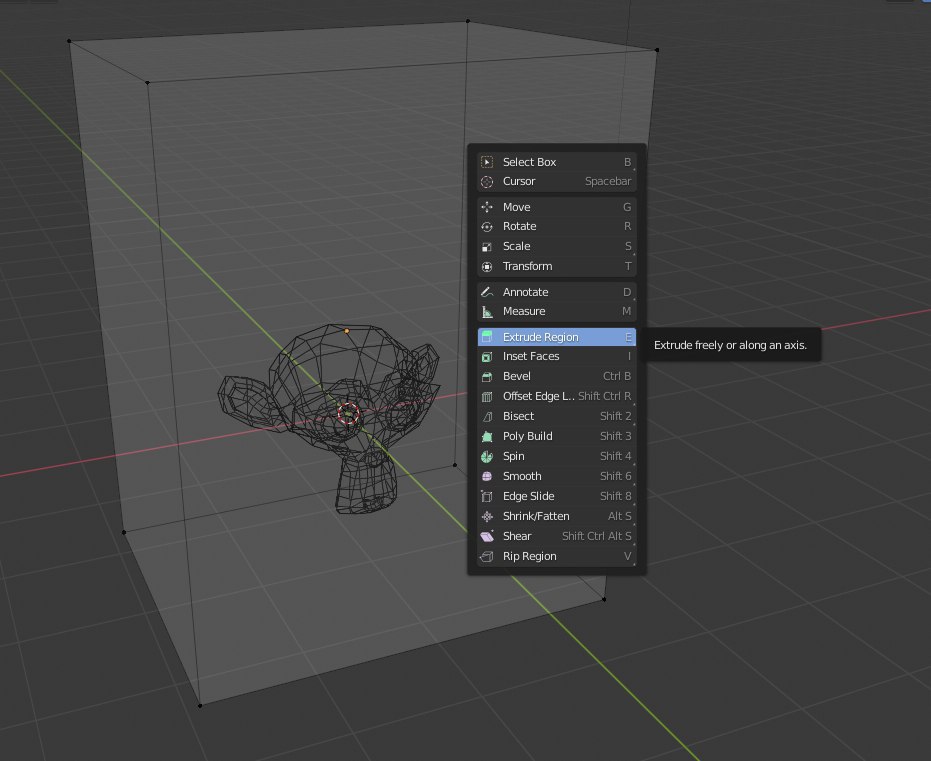Click the Spin tool icon
Viewport: 931px width, 761px height.
tap(487, 456)
